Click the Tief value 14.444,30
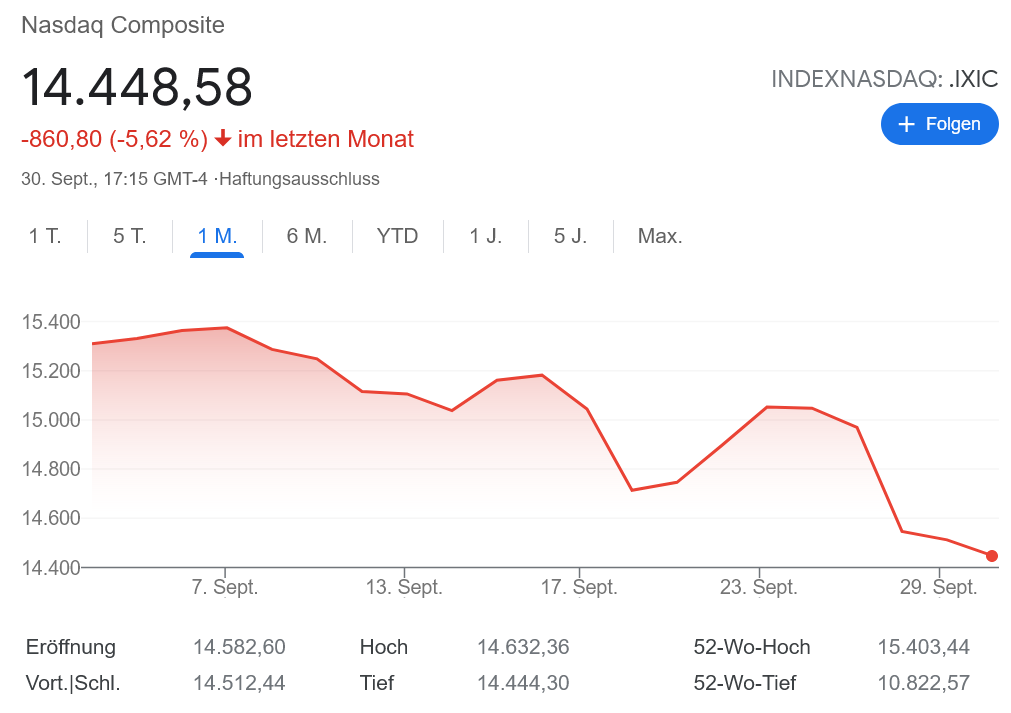This screenshot has width=1011, height=713. 523,683
